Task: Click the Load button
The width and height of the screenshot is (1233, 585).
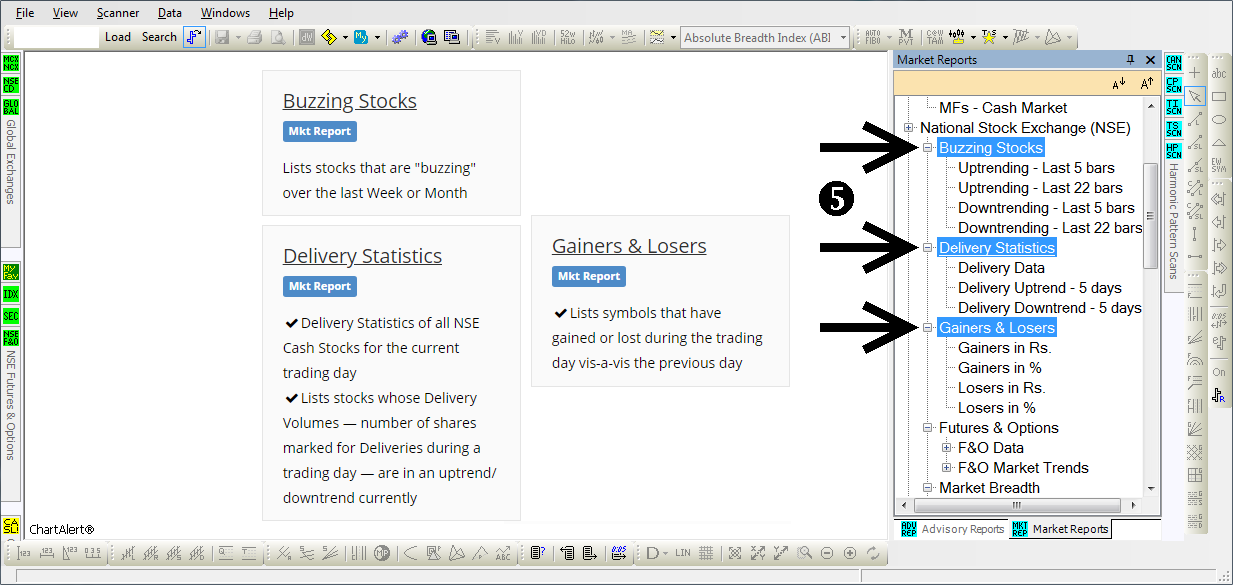Action: 118,37
